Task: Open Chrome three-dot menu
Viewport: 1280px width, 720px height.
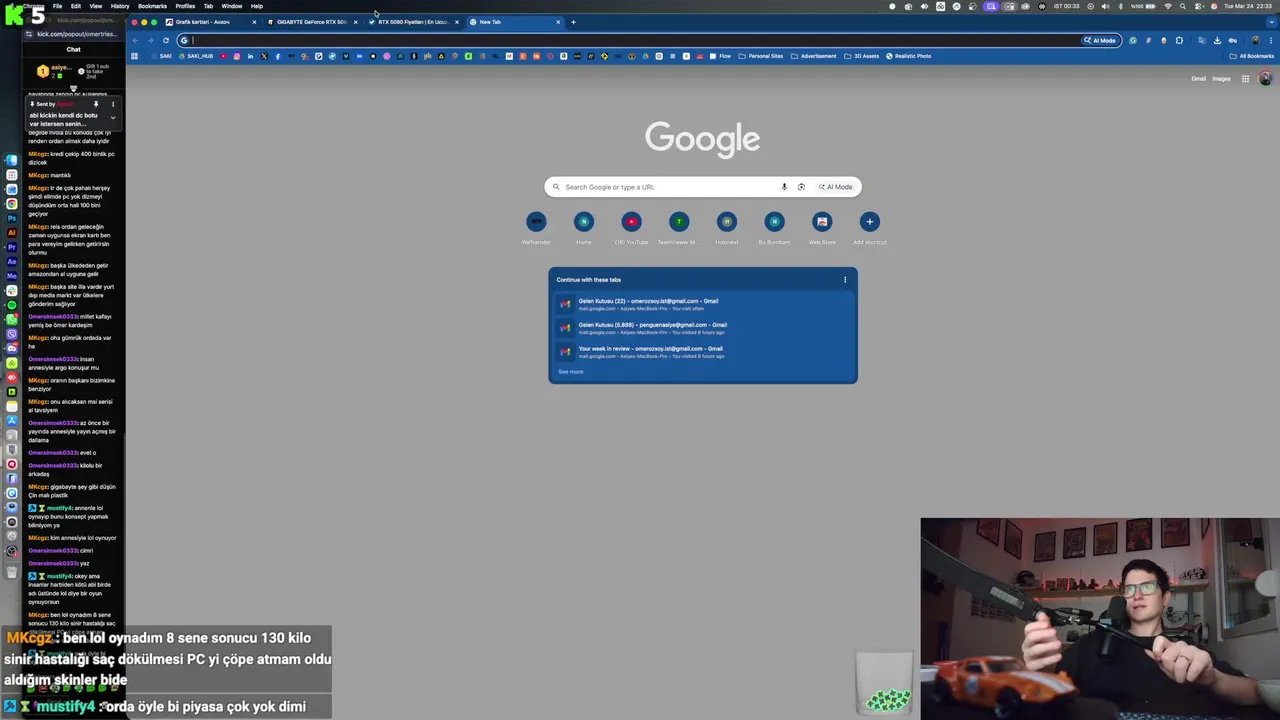Action: [x=1270, y=40]
